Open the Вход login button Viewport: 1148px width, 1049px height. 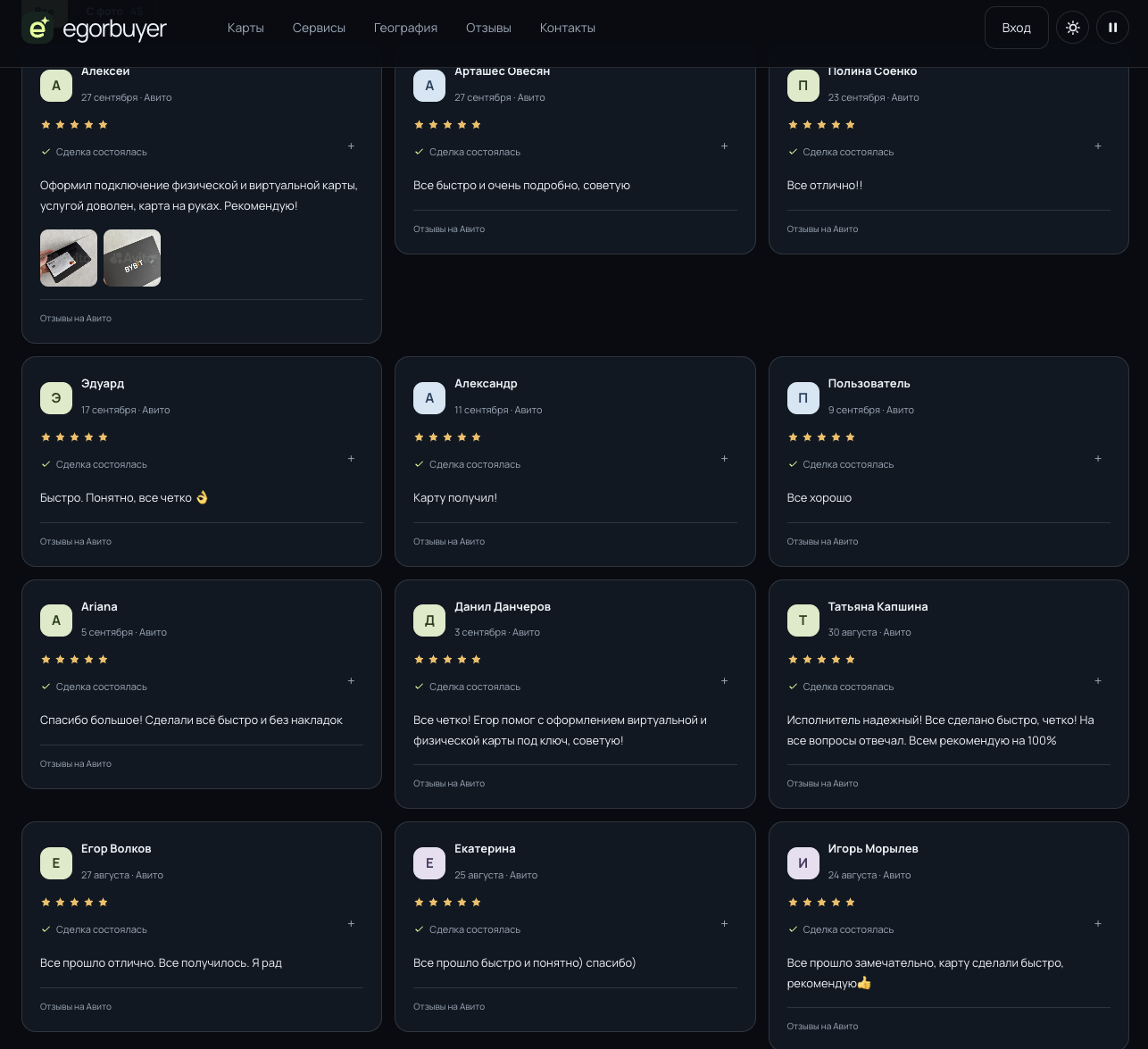click(1016, 28)
